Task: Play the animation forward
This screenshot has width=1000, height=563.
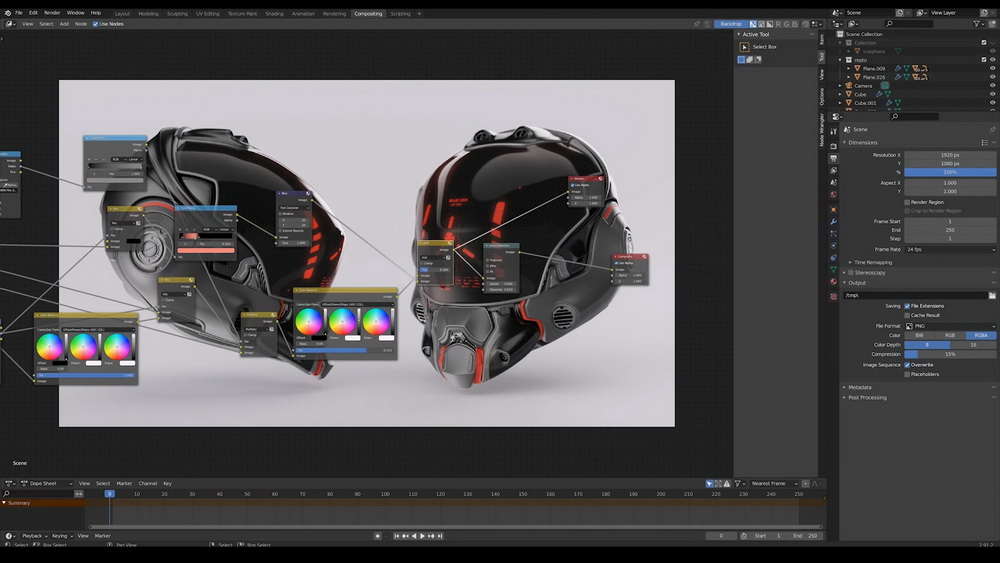Action: 422,536
